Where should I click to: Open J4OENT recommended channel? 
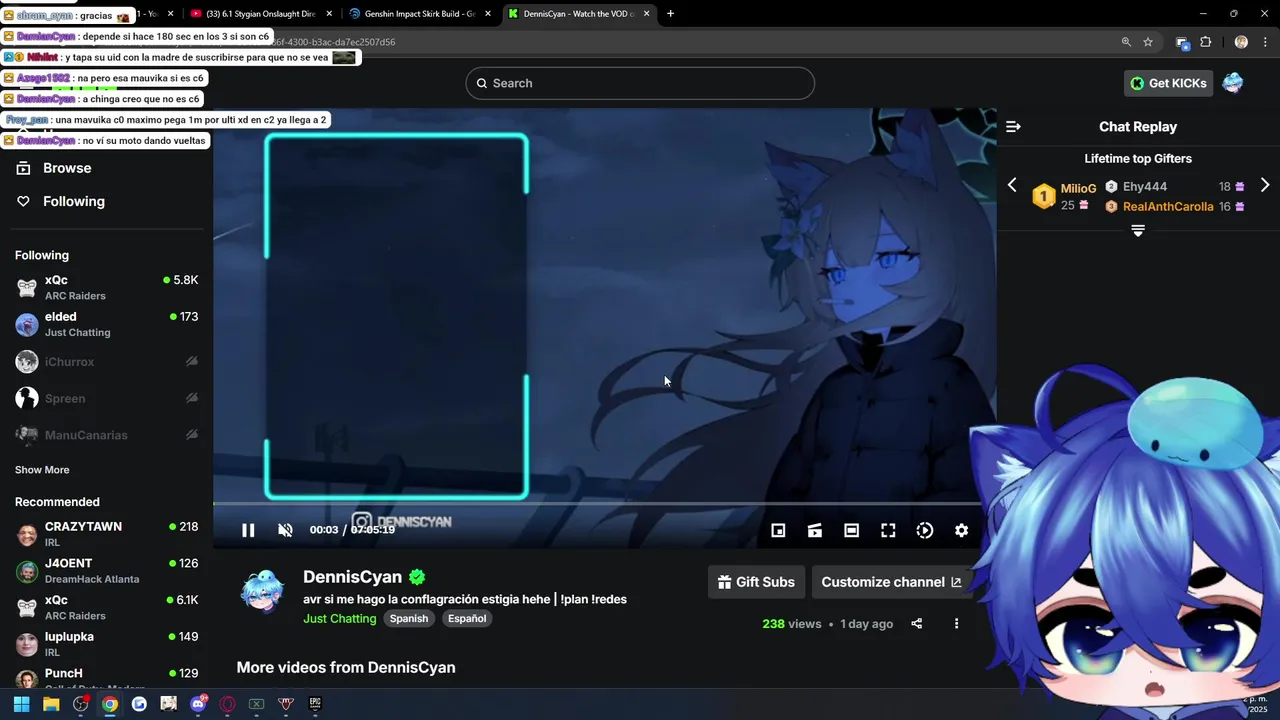click(x=106, y=571)
